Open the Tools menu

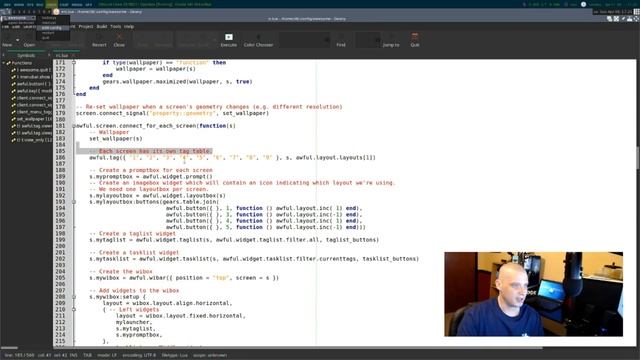116,27
